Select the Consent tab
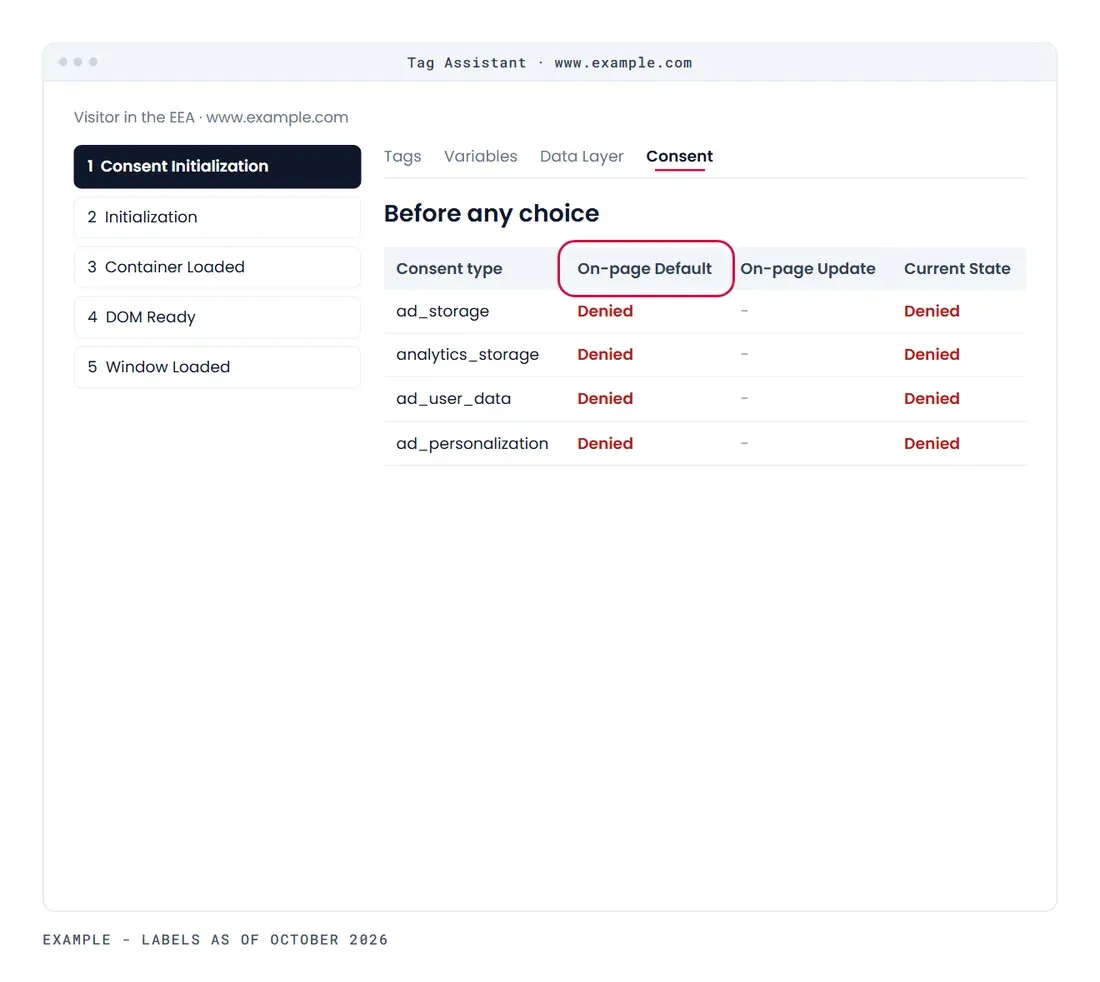The width and height of the screenshot is (1100, 982). click(x=679, y=156)
